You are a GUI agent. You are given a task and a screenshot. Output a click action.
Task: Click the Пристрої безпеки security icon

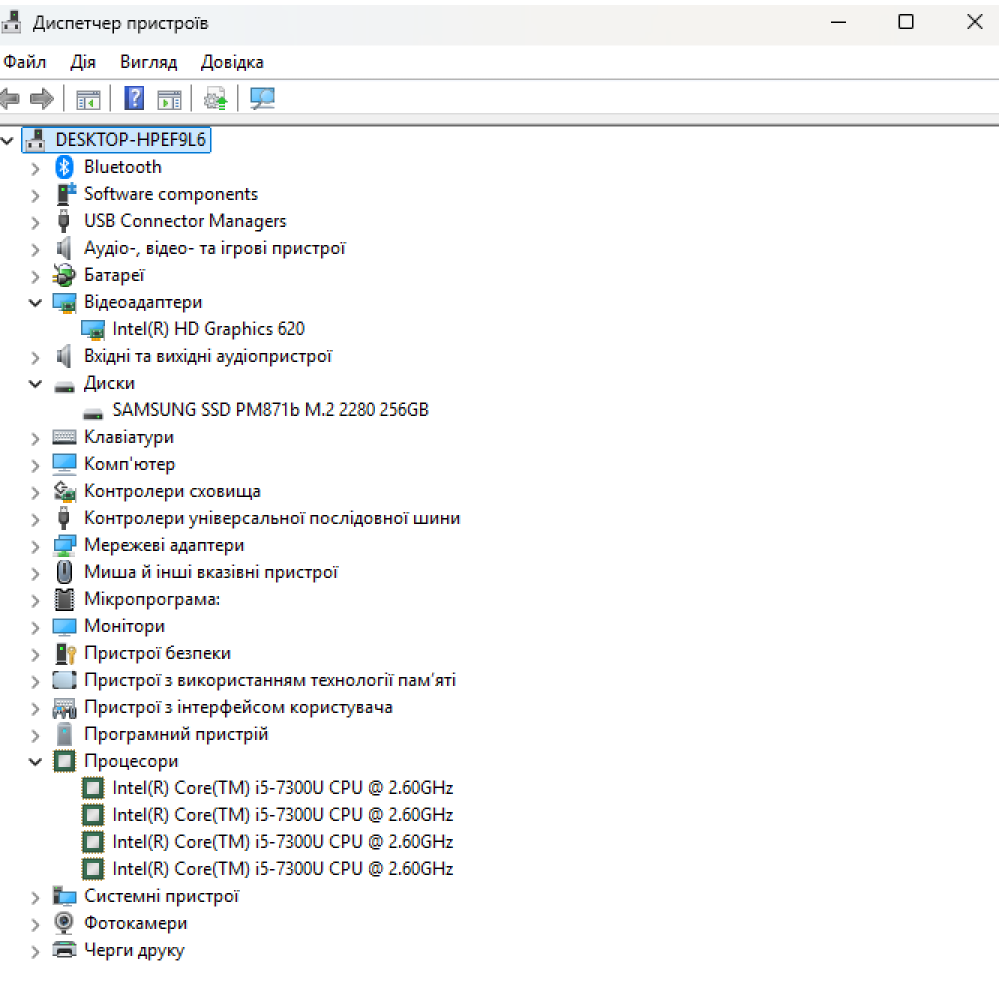[x=65, y=653]
